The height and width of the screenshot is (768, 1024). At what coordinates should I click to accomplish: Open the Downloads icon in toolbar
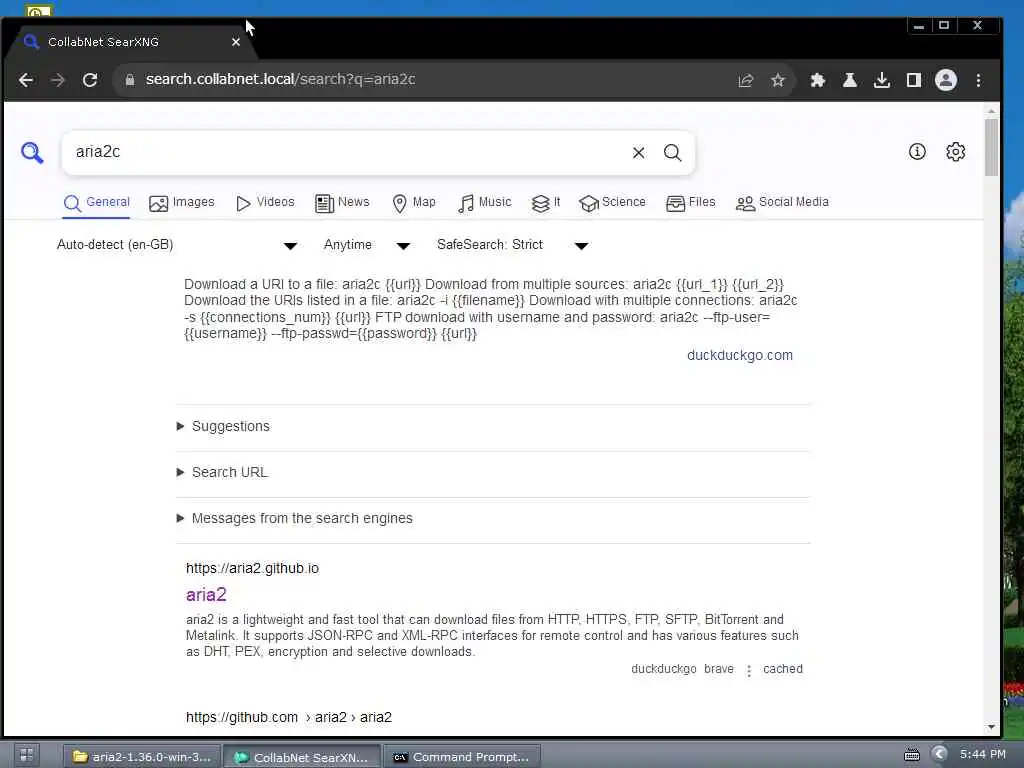coord(882,80)
